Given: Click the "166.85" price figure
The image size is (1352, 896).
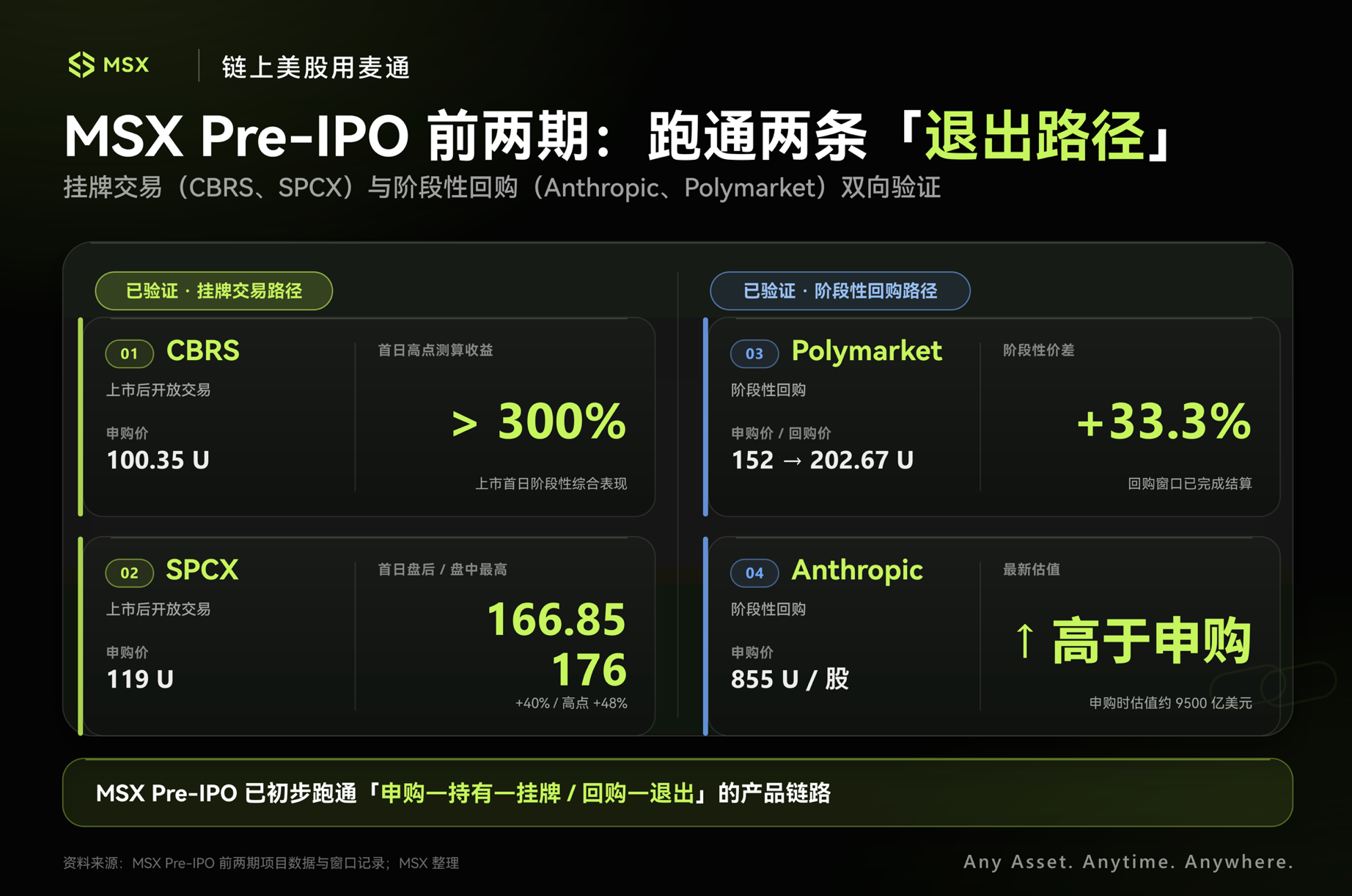Looking at the screenshot, I should coord(557,619).
